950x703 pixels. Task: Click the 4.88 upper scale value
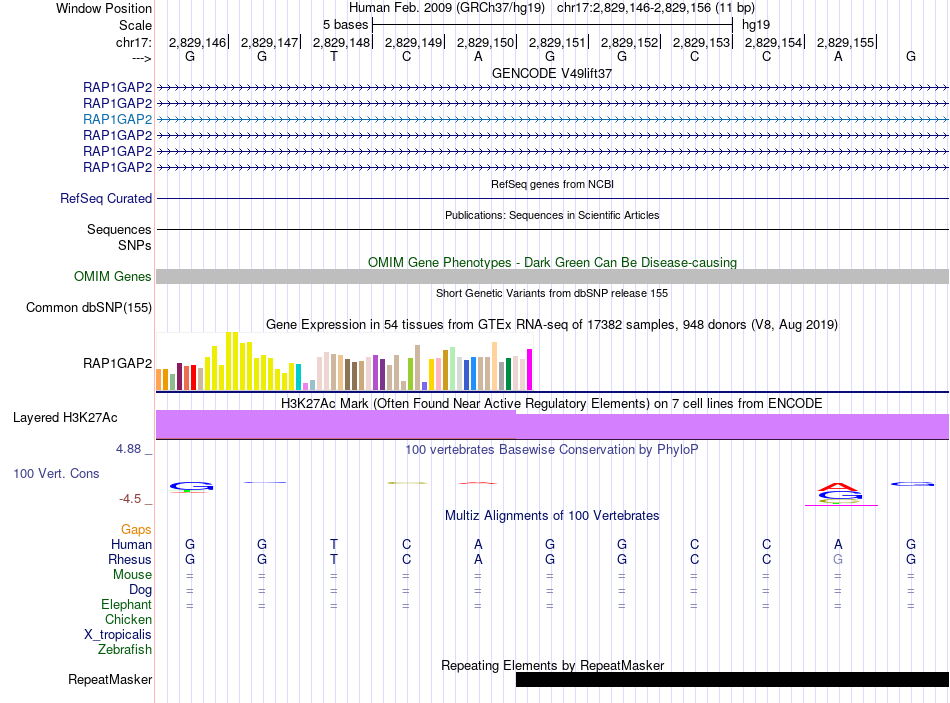click(x=128, y=449)
